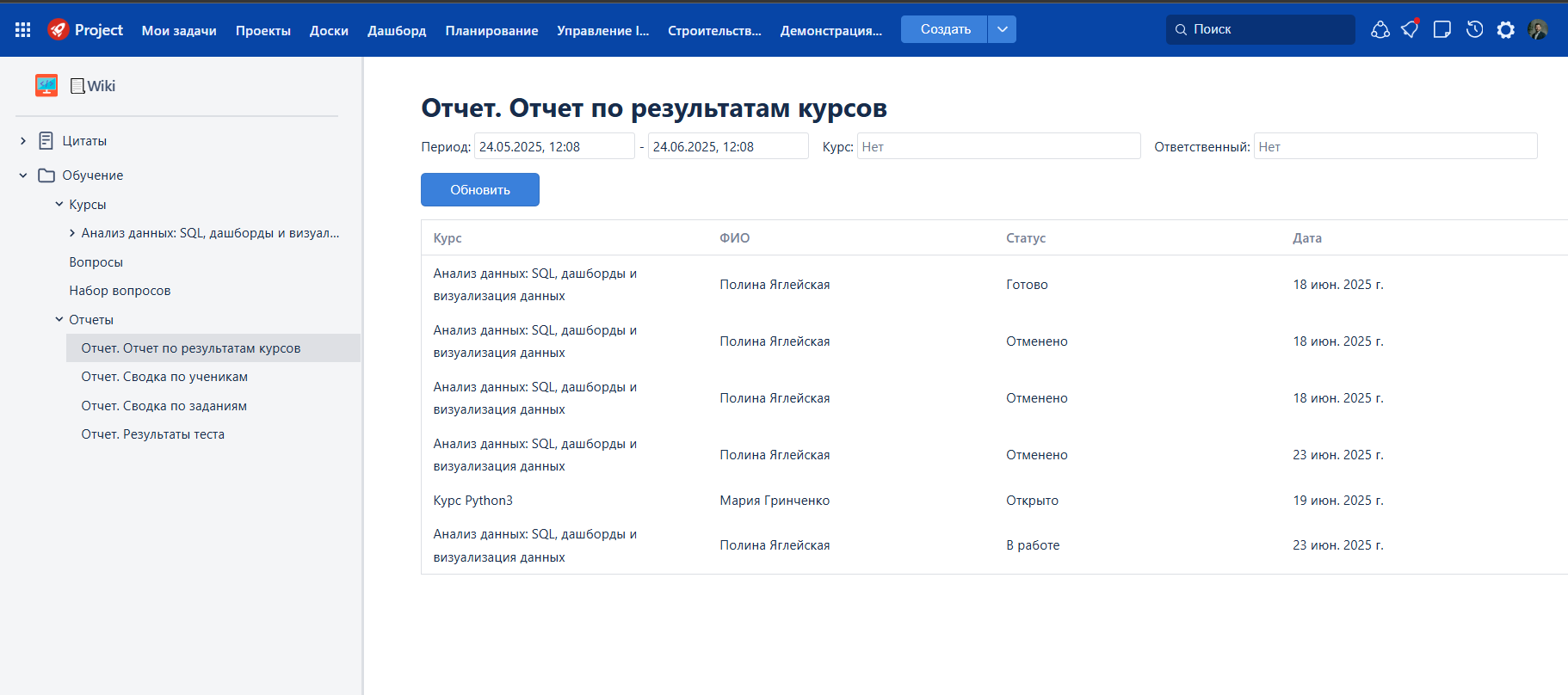The image size is (1568, 695).
Task: Click the search magnifier icon
Action: [x=1181, y=29]
